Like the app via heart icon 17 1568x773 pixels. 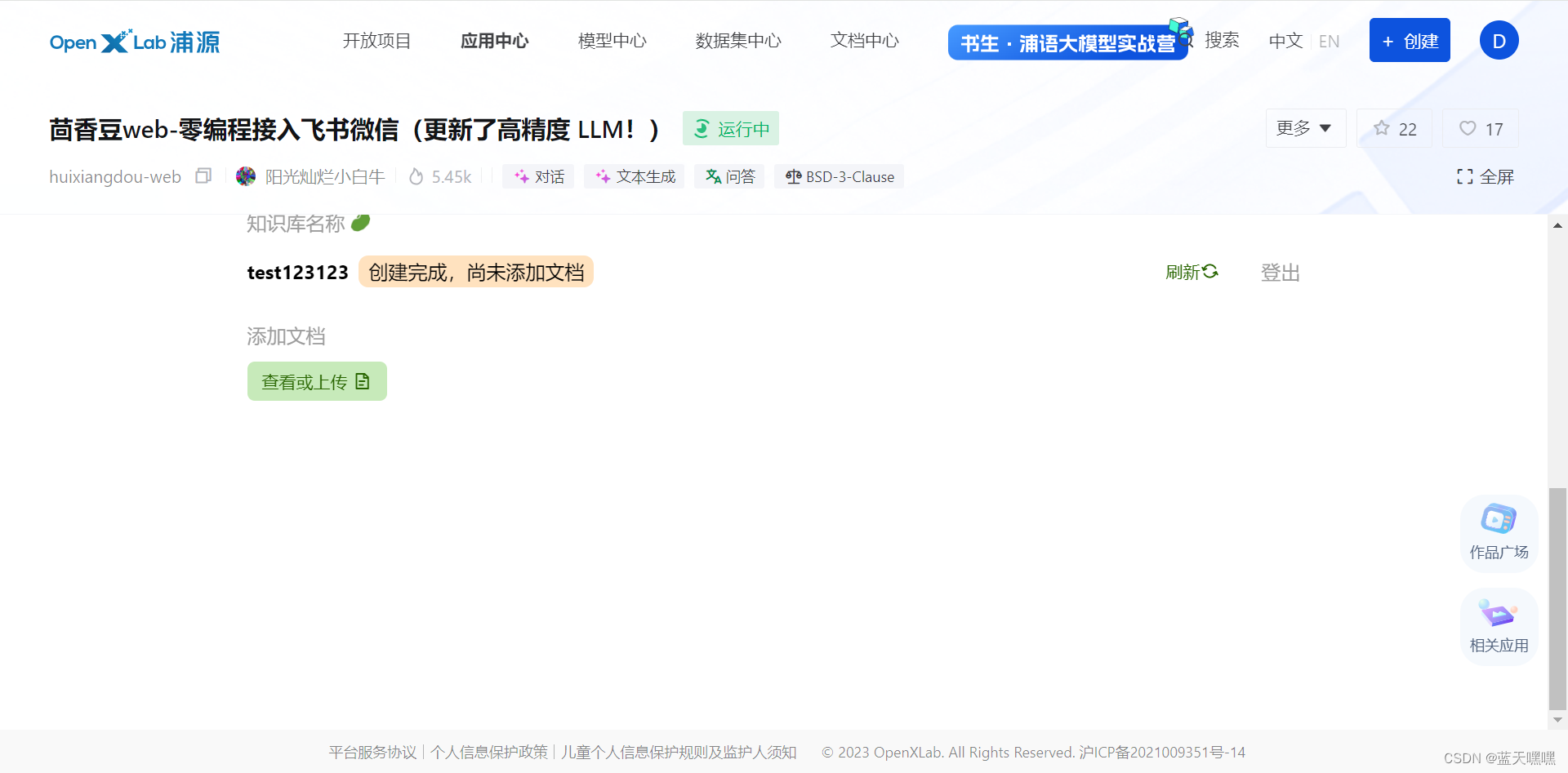coord(1481,128)
